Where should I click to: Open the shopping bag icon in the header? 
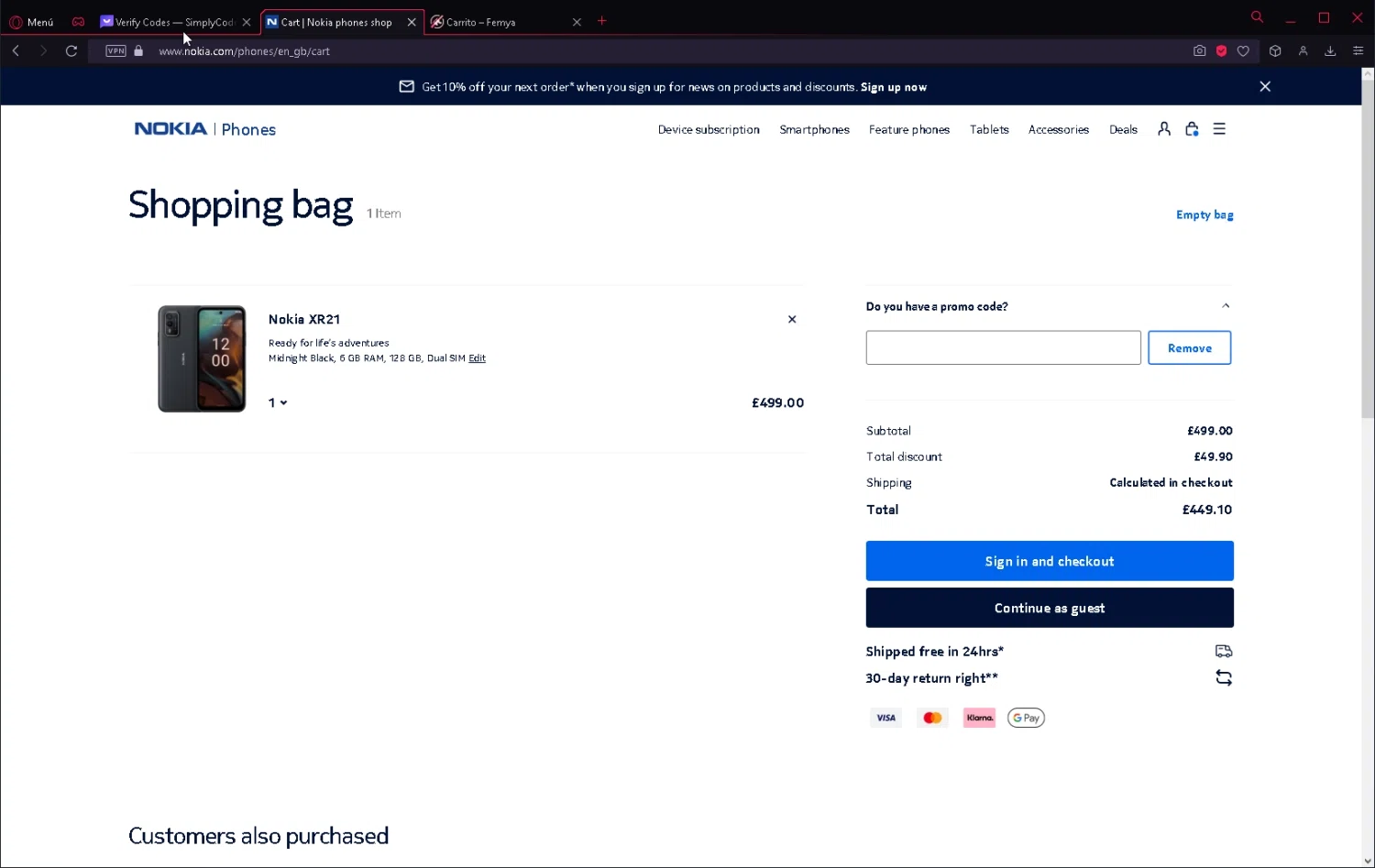pyautogui.click(x=1192, y=129)
